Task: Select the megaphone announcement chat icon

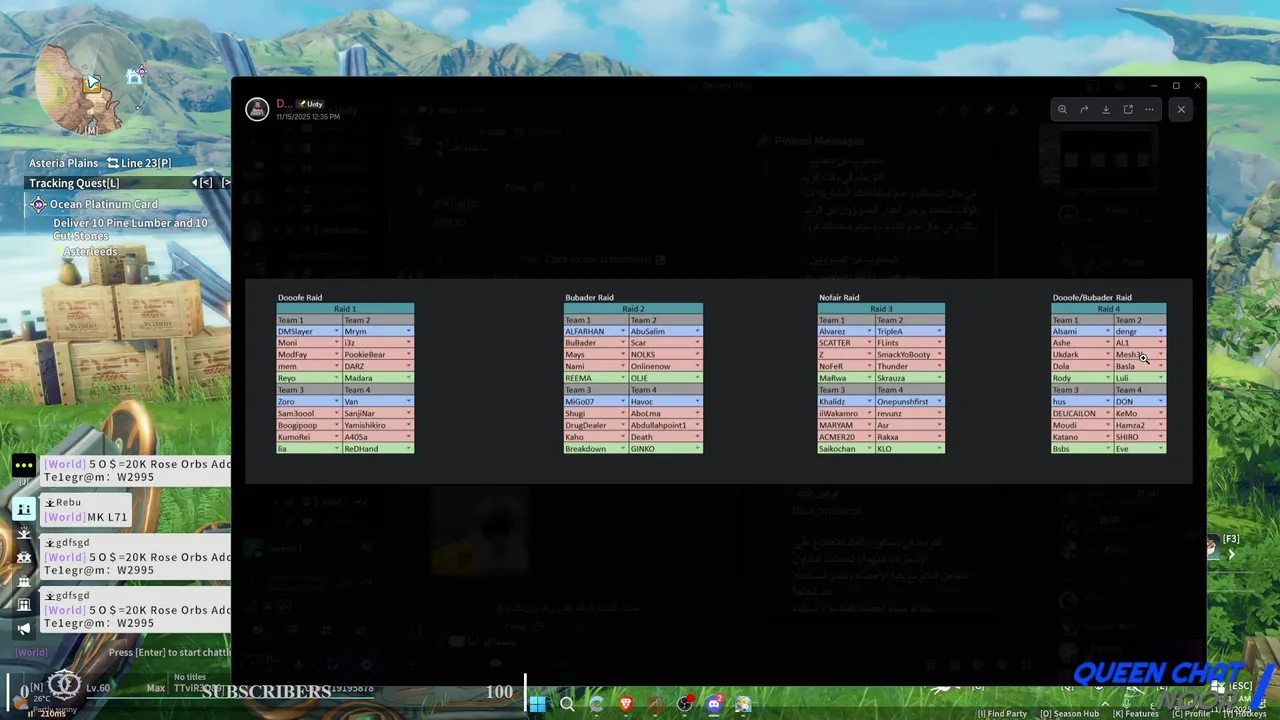Action: (24, 629)
